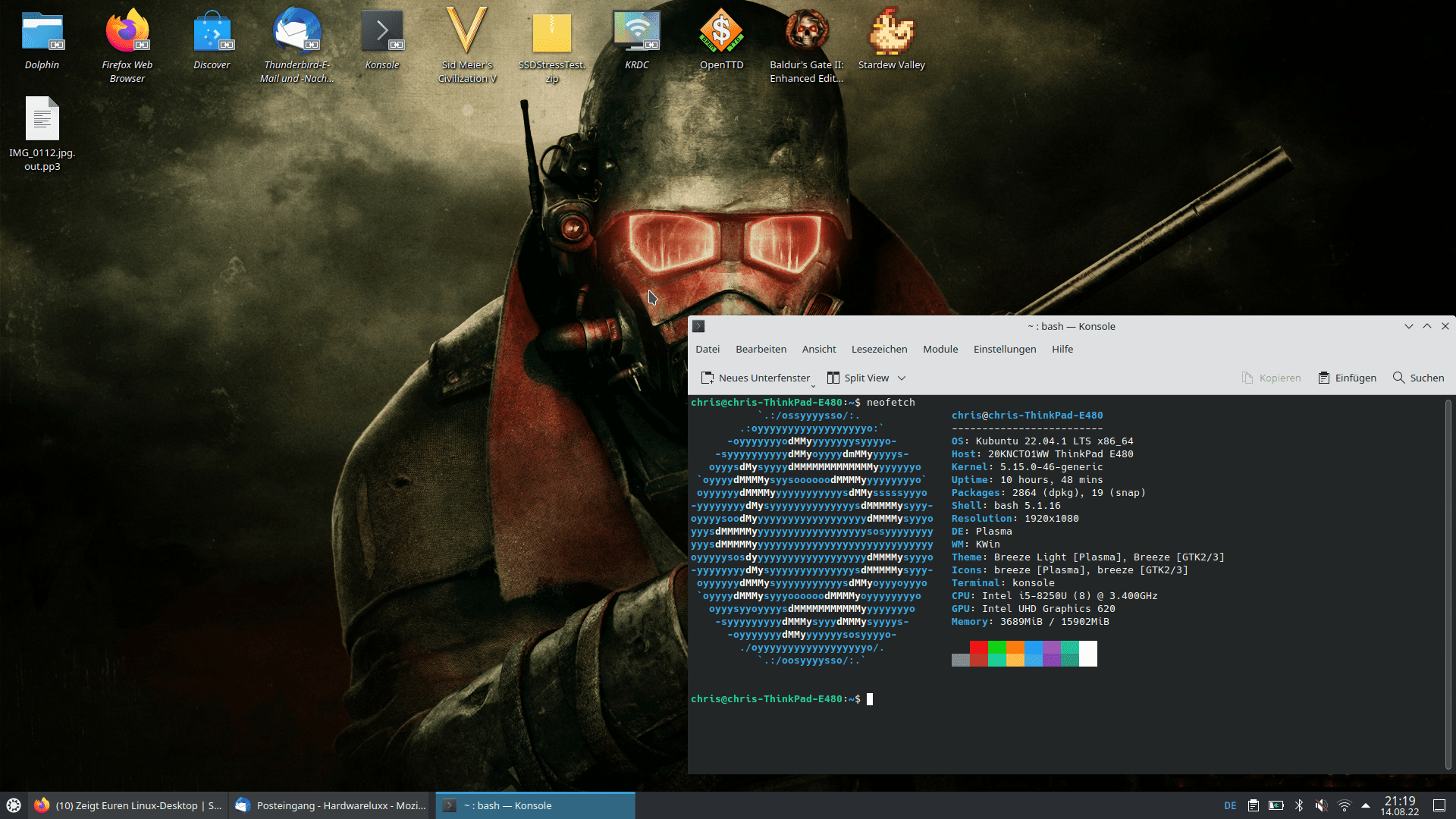Open the Einstellungen menu in Konsole

[1005, 349]
